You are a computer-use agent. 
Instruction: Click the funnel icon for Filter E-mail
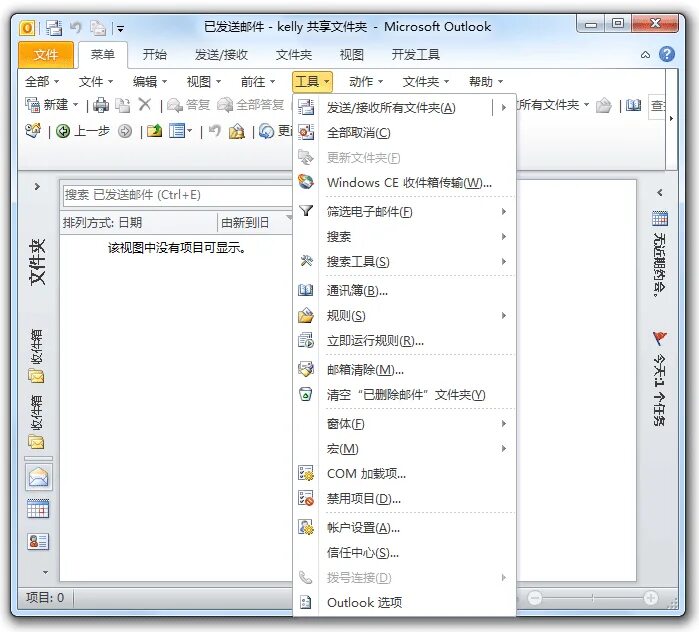tap(306, 211)
